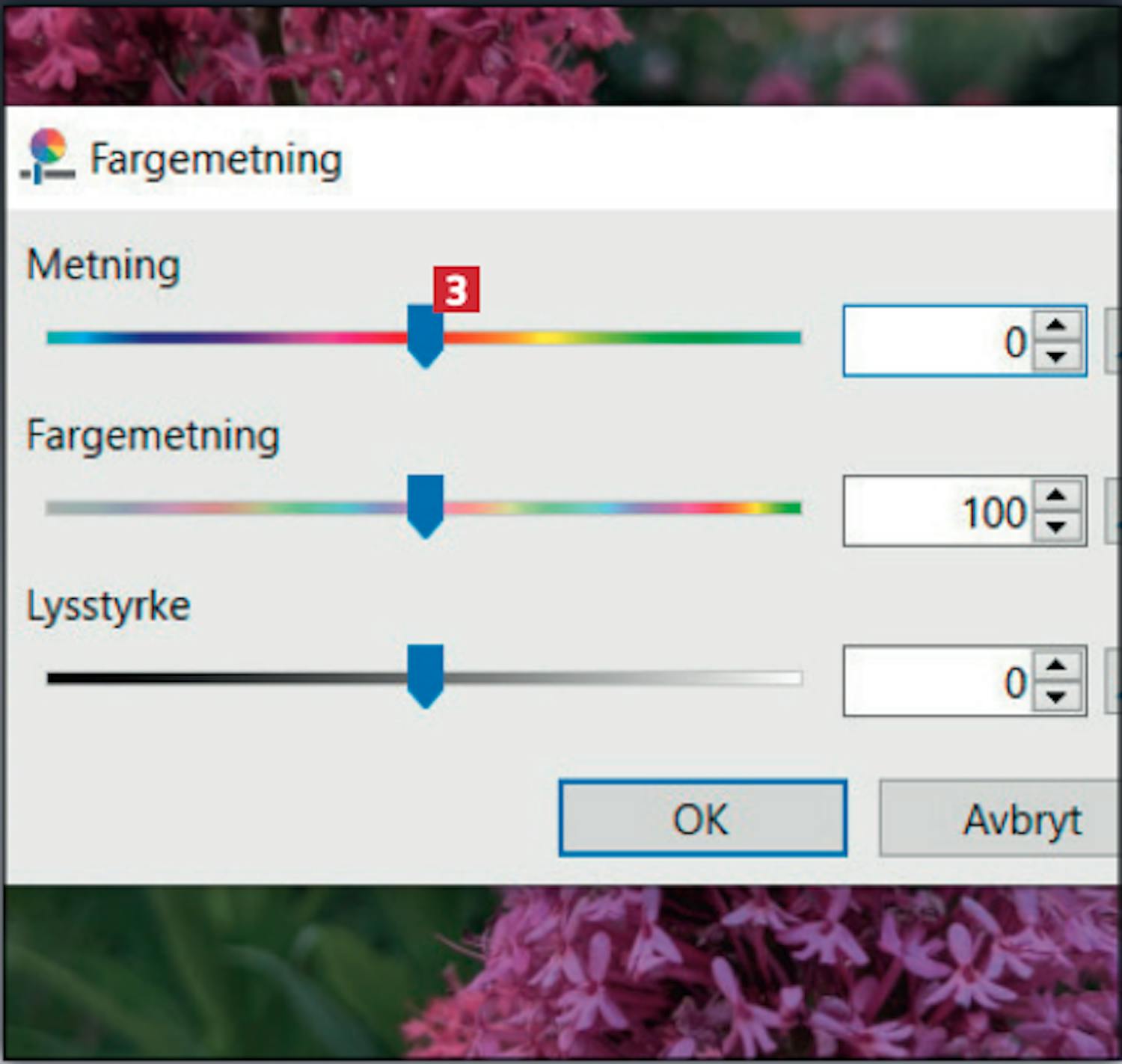Click the Lysstyrke brightness slider handle
Viewport: 1122px width, 1064px height.
[425, 677]
